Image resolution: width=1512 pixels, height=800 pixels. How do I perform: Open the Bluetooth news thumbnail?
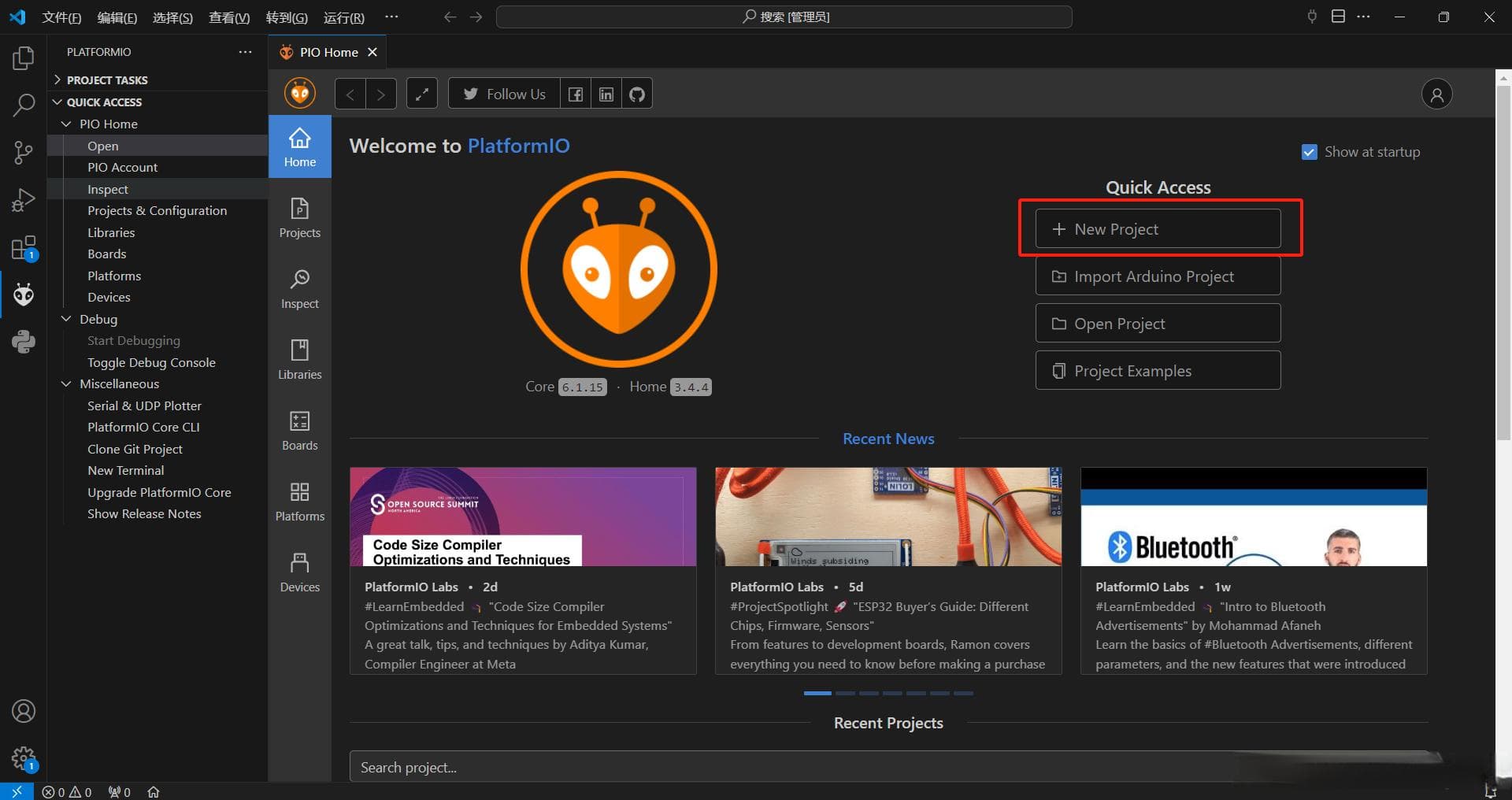[x=1254, y=517]
